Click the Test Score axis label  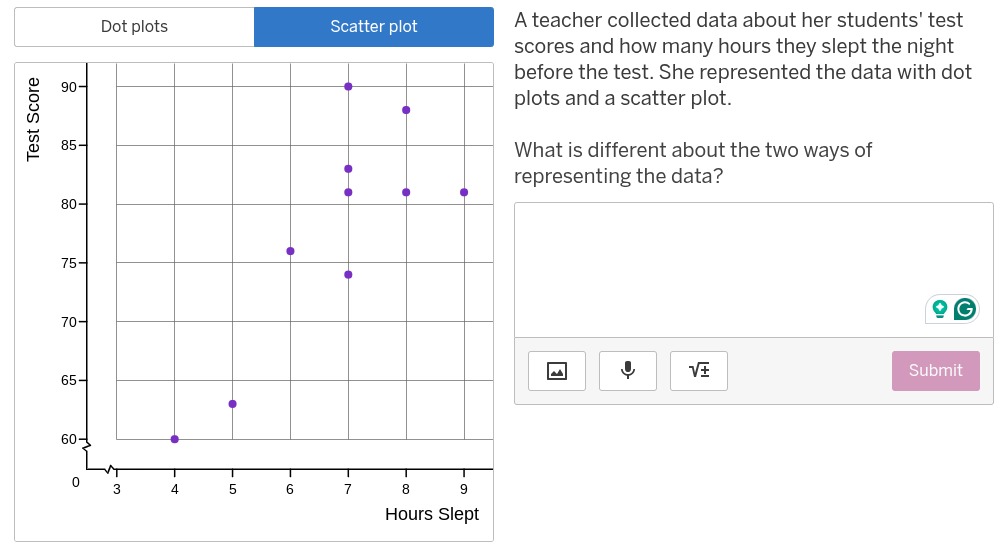(x=33, y=120)
